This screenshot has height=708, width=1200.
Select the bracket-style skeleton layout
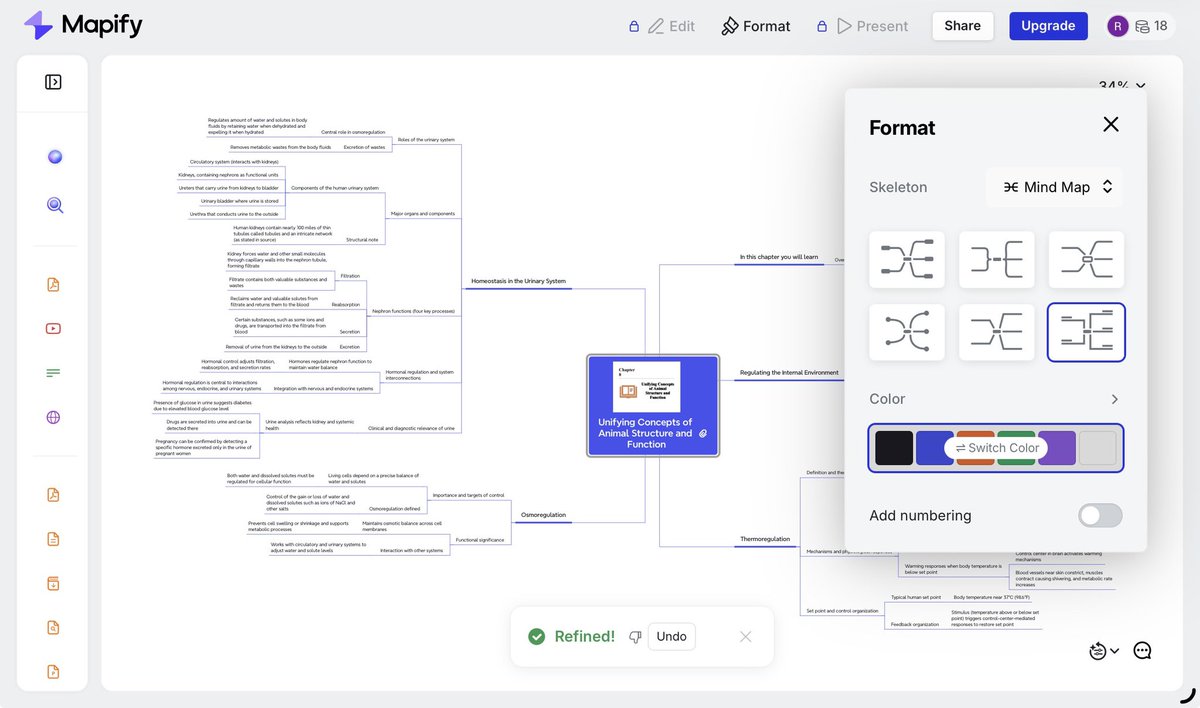click(x=997, y=259)
